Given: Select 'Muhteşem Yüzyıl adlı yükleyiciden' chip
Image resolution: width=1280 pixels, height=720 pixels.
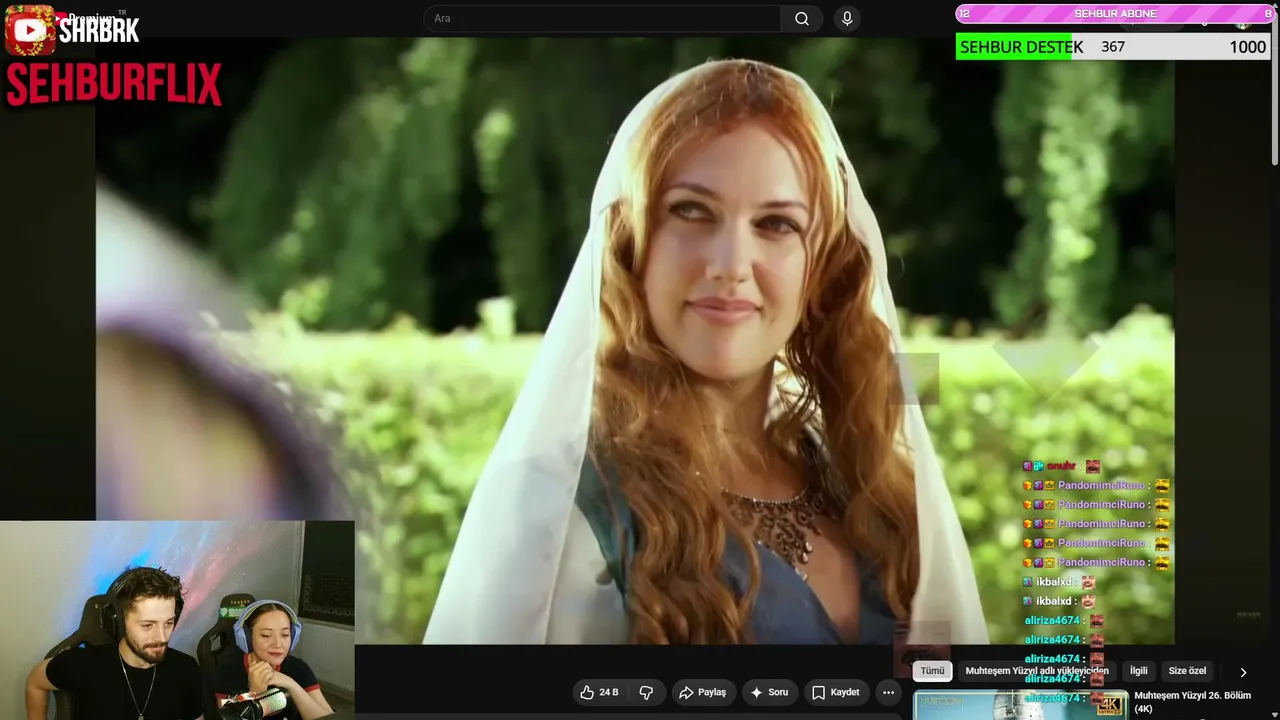Looking at the screenshot, I should (x=1037, y=671).
